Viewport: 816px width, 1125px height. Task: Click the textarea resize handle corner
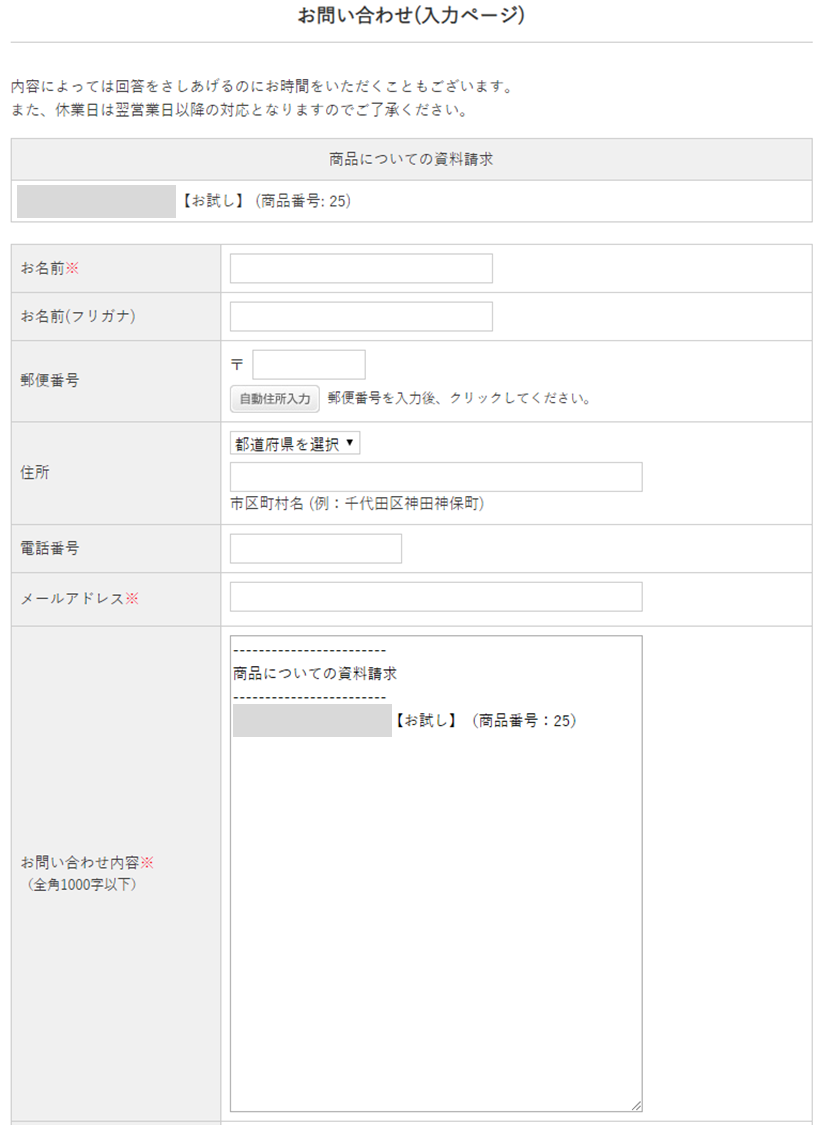[636, 1105]
